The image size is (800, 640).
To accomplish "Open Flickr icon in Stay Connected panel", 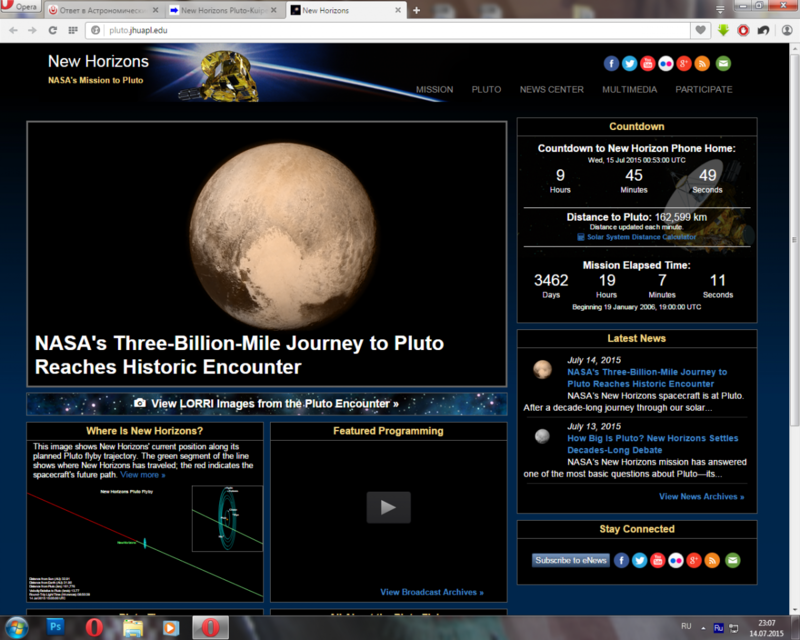I will coord(676,560).
